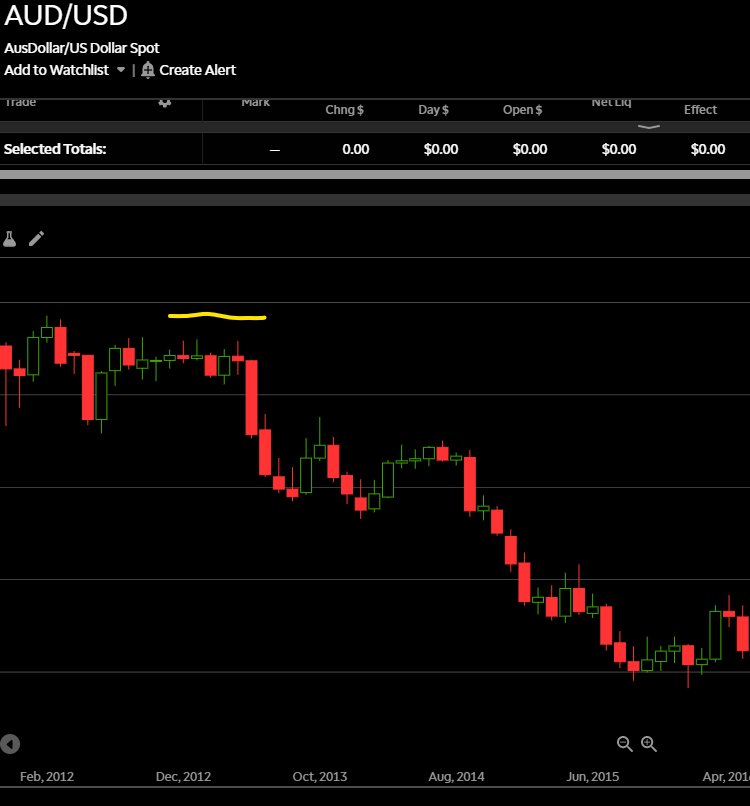Click the Create Alert bell icon
This screenshot has width=750, height=806.
point(148,70)
